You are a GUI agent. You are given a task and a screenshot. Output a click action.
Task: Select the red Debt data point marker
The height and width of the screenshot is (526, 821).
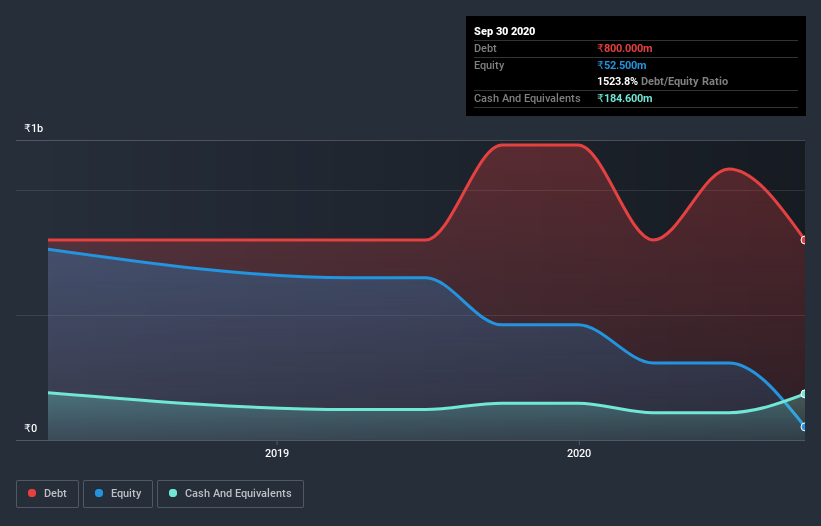[x=804, y=240]
